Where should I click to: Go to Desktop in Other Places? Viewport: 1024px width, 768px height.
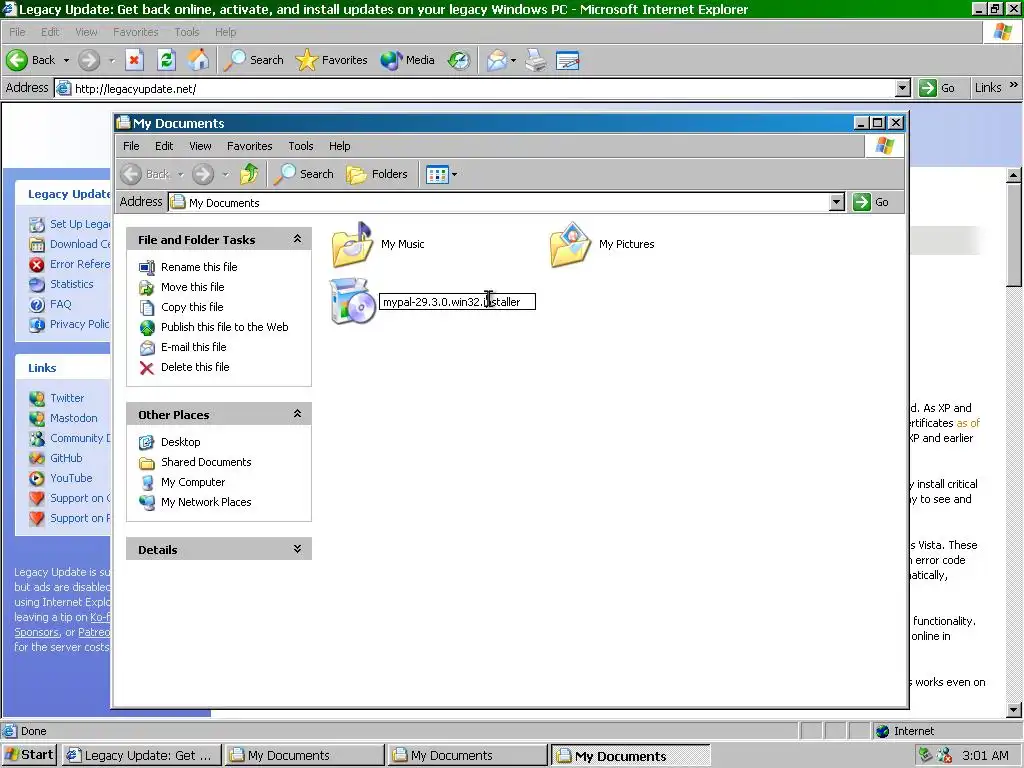coord(181,442)
